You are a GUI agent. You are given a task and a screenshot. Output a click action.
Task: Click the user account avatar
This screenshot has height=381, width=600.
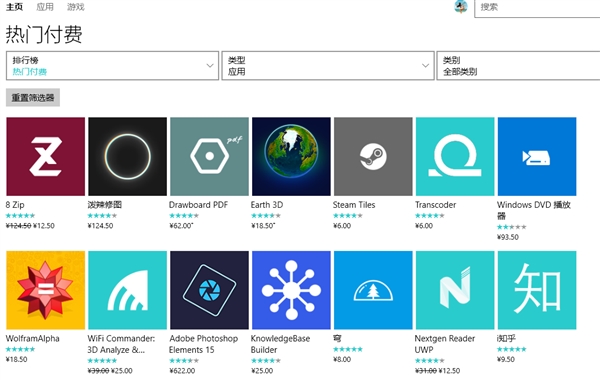click(x=461, y=7)
